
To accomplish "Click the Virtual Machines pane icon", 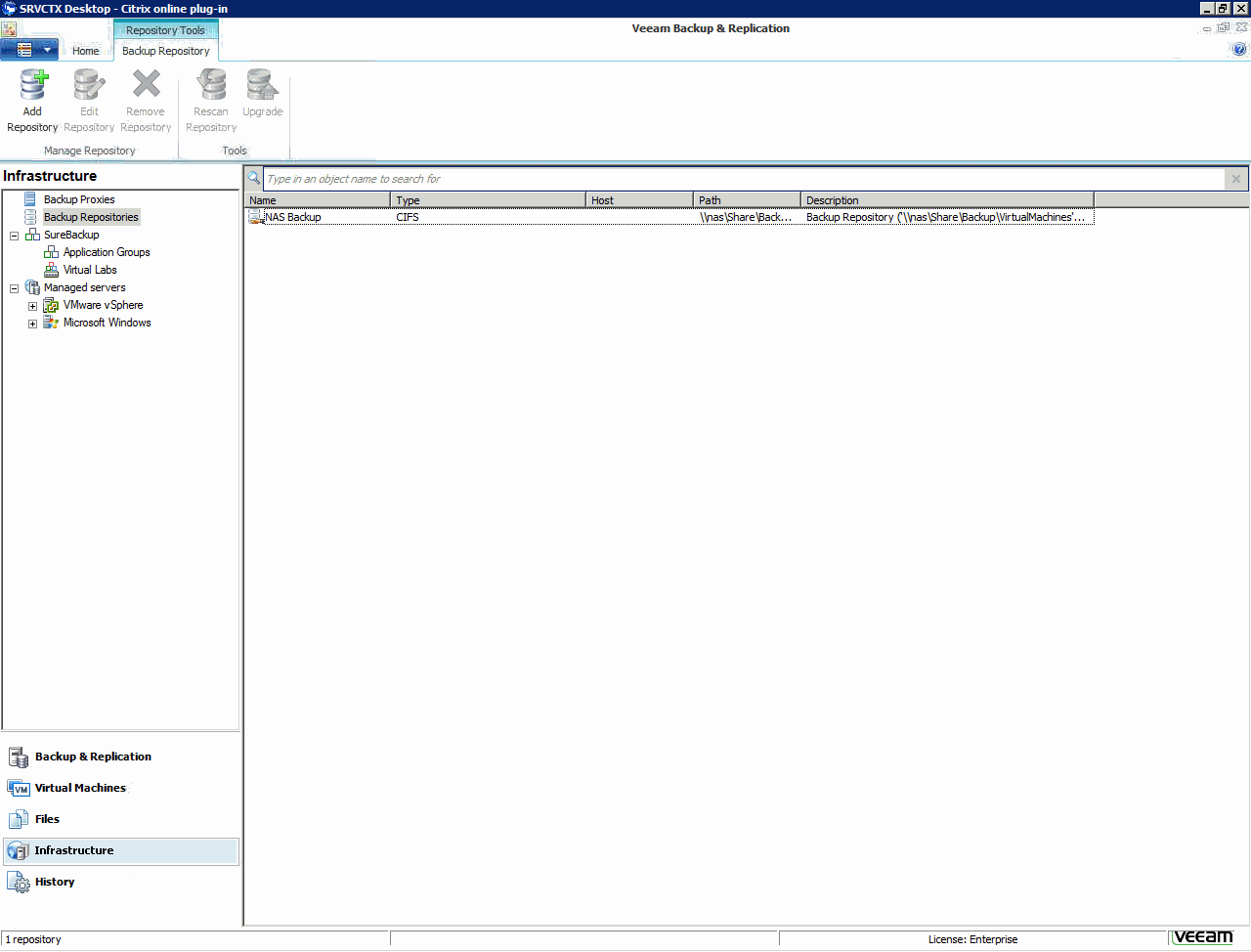I will [x=19, y=788].
